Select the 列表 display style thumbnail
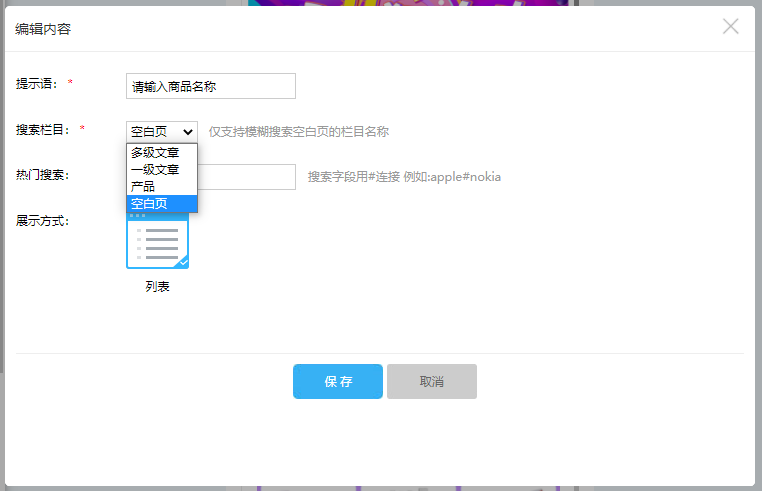 [157, 241]
